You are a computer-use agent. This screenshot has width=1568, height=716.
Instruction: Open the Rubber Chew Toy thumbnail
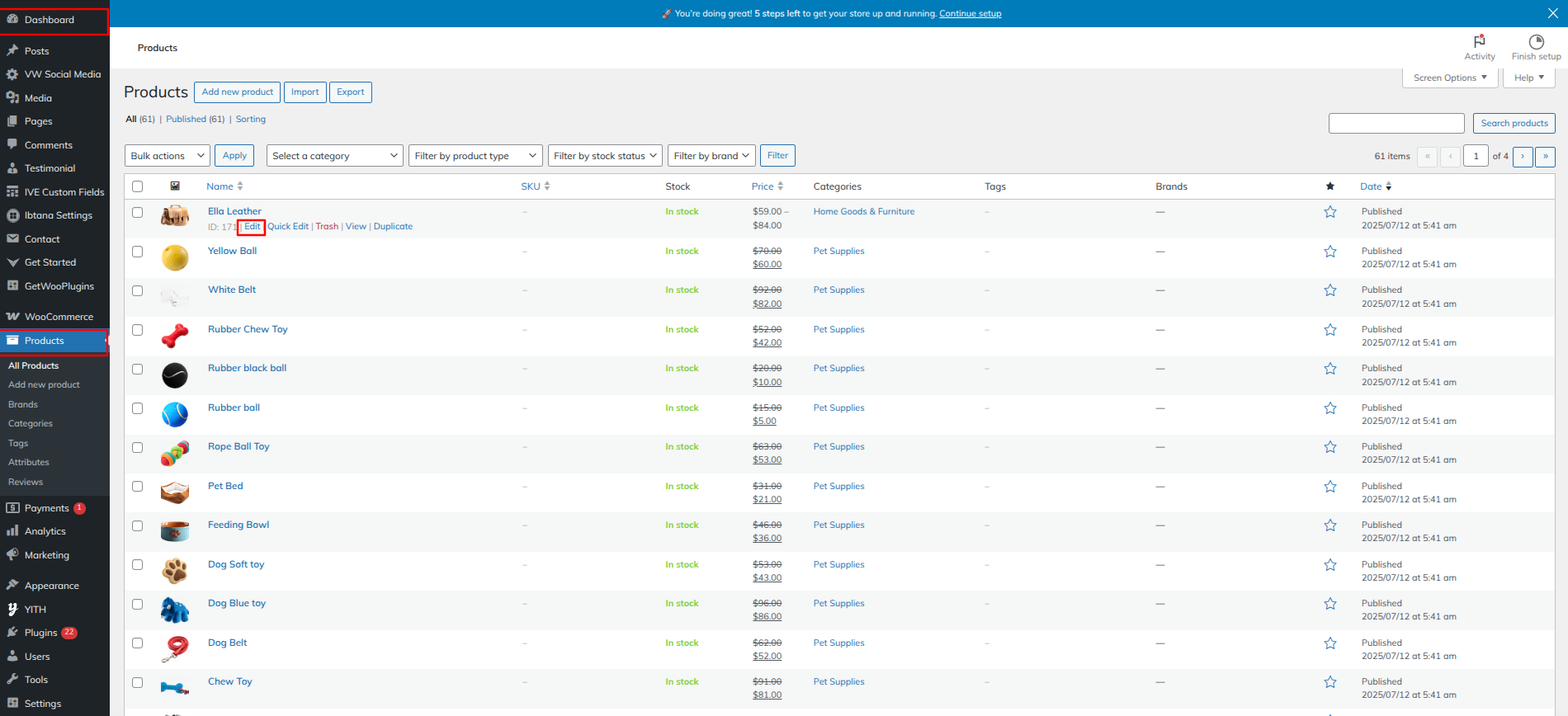[x=175, y=336]
